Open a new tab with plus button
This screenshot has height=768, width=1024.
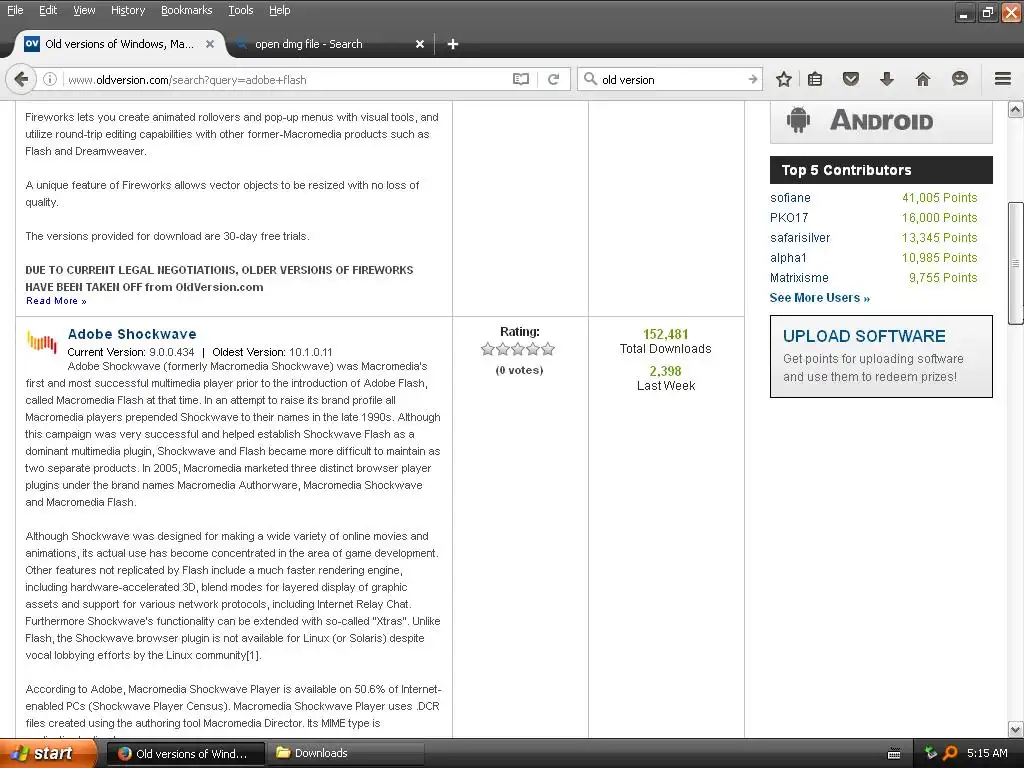pyautogui.click(x=453, y=44)
